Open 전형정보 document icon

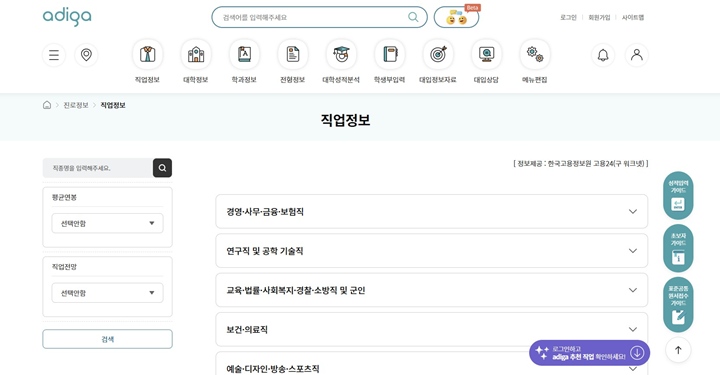coord(293,54)
